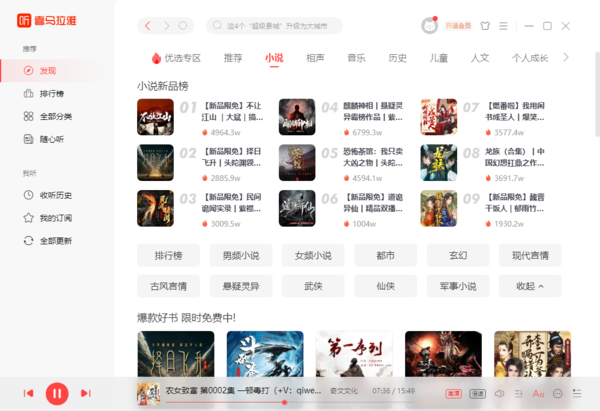The image size is (600, 411).
Task: Filter by 悬疑灵异 tag
Action: pyautogui.click(x=241, y=286)
